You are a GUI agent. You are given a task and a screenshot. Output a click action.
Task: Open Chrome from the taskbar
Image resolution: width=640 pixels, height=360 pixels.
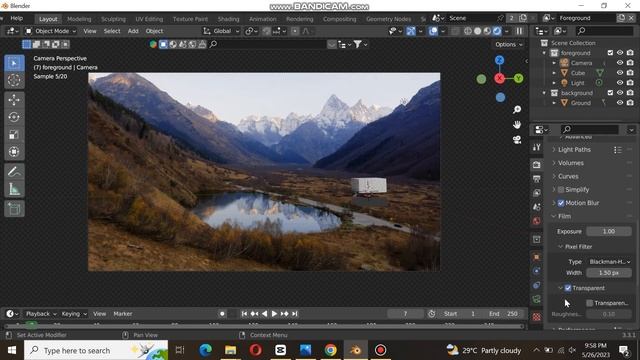pyautogui.click(x=331, y=350)
